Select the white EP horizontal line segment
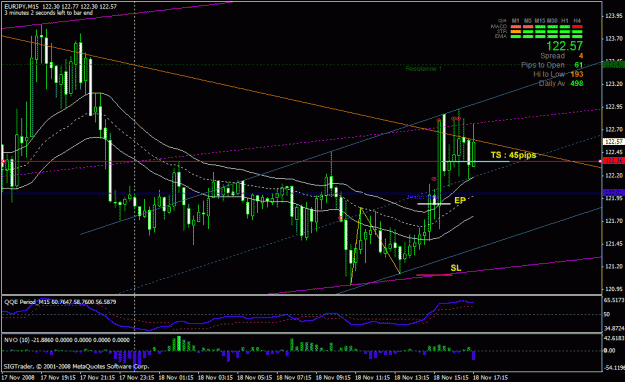 click(x=434, y=204)
